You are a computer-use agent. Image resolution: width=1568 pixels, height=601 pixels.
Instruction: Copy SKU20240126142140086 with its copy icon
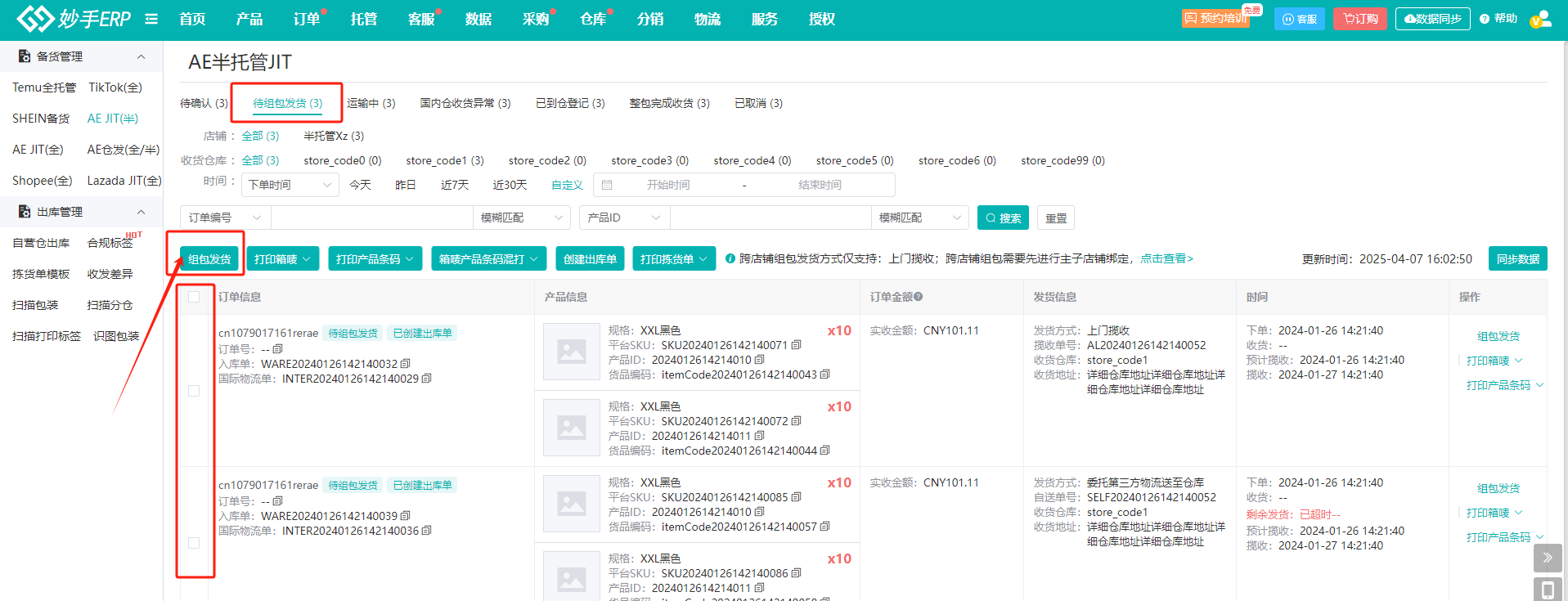pyautogui.click(x=797, y=573)
